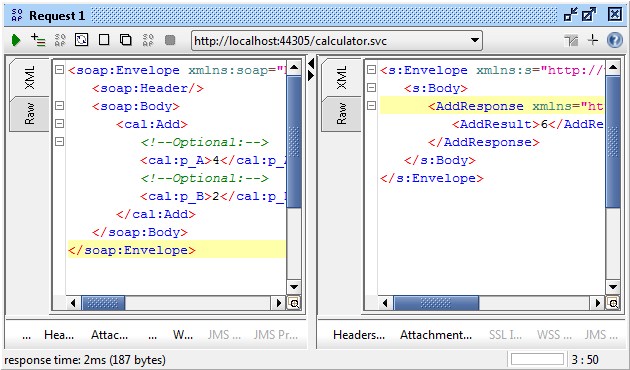Click request editor scroll right arrow

(x=278, y=303)
